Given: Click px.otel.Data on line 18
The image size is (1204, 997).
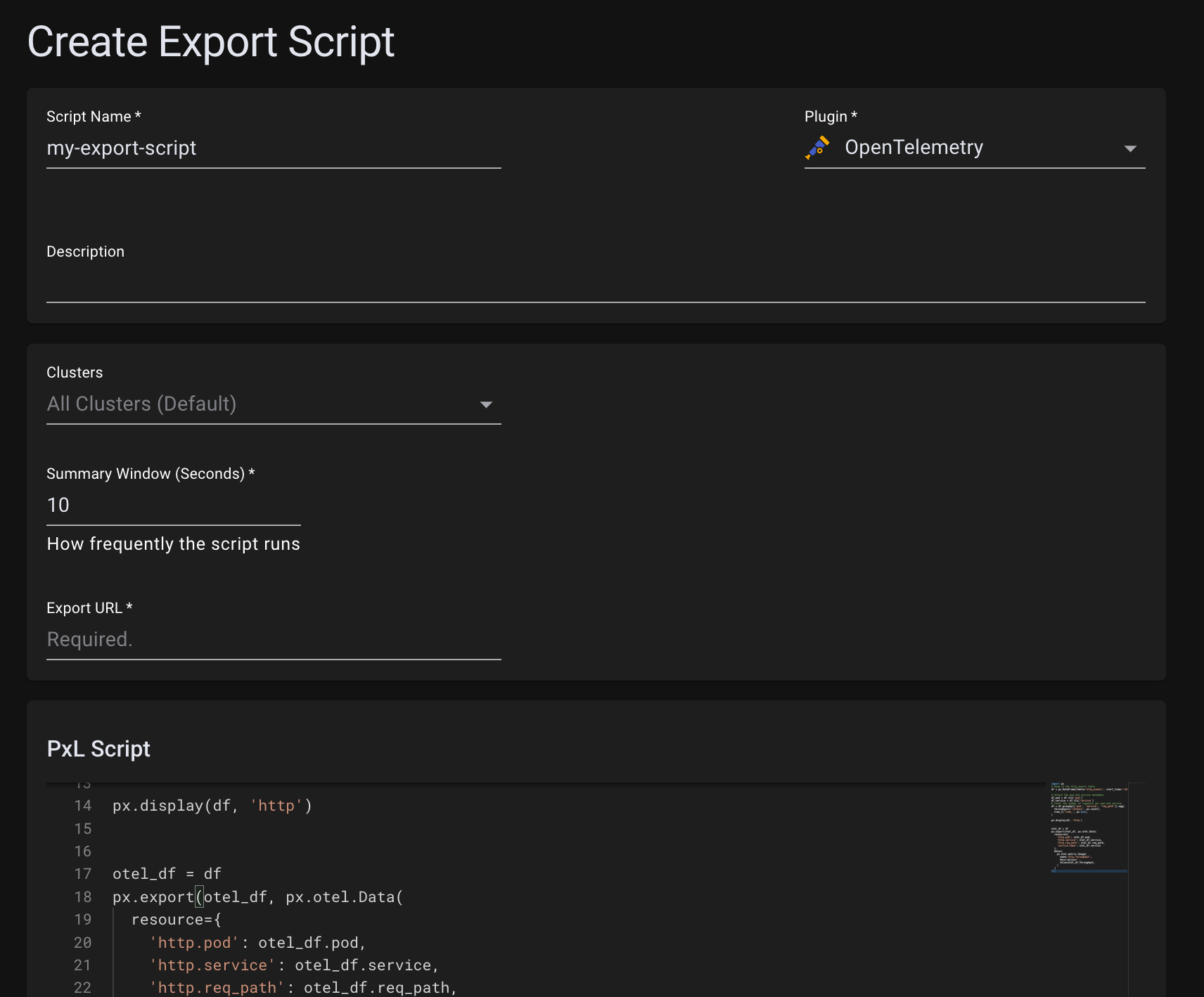Looking at the screenshot, I should pyautogui.click(x=340, y=897).
